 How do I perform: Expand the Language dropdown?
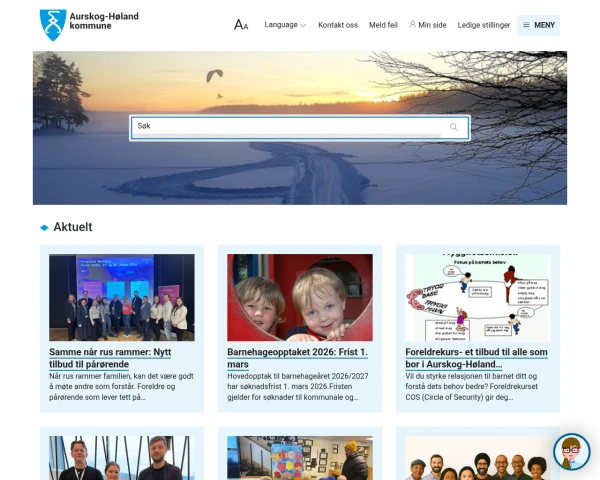coord(285,25)
